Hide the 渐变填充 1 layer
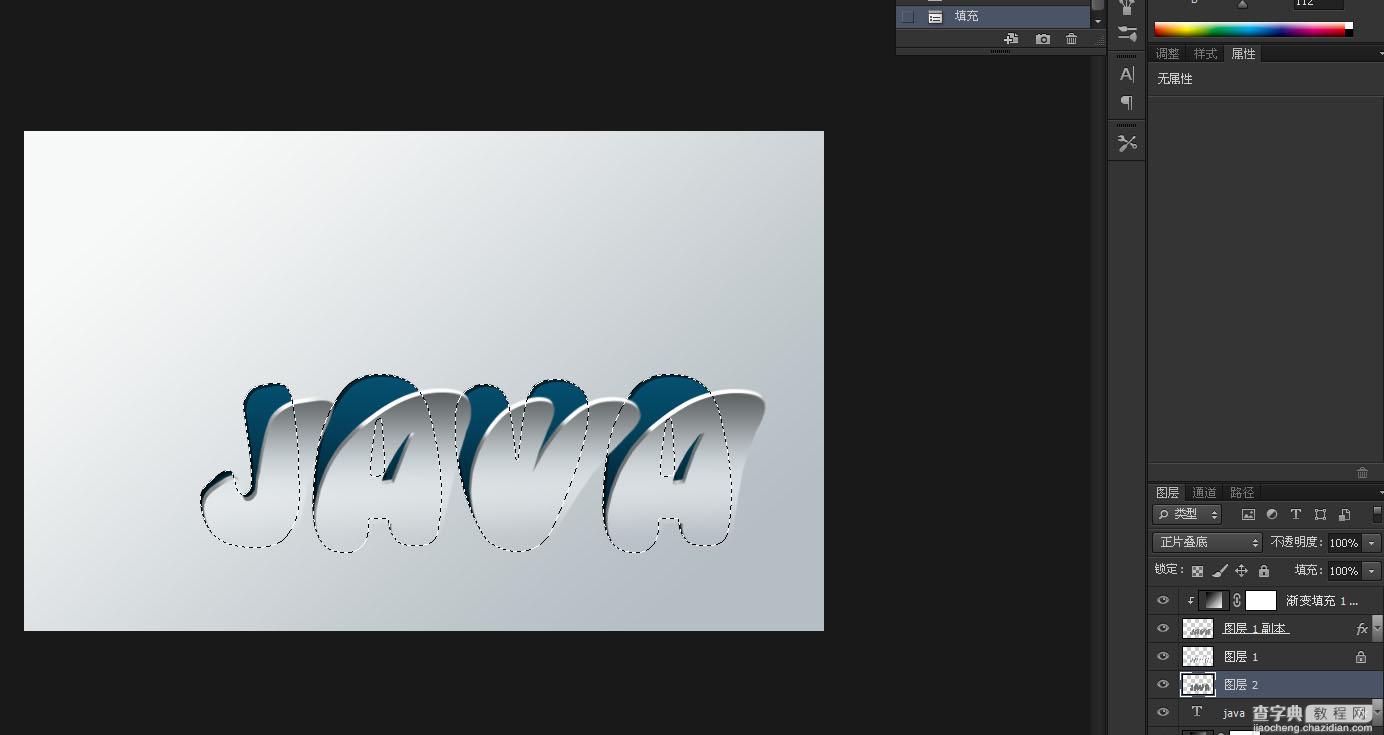The height and width of the screenshot is (735, 1384). pyautogui.click(x=1162, y=600)
